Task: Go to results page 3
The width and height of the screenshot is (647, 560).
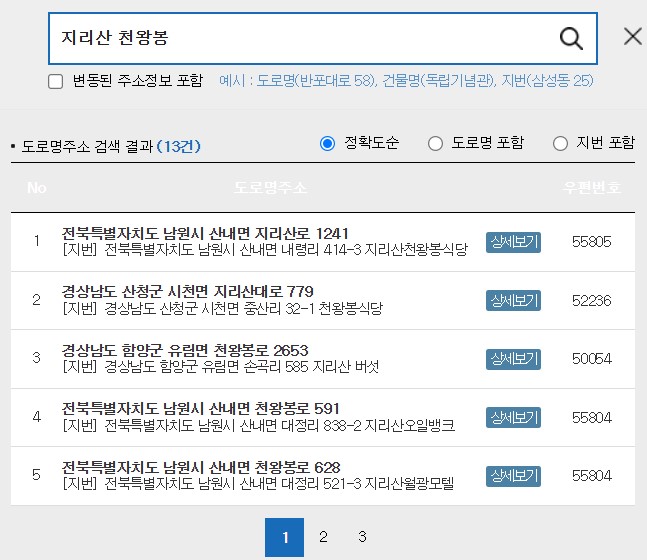Action: coord(362,537)
